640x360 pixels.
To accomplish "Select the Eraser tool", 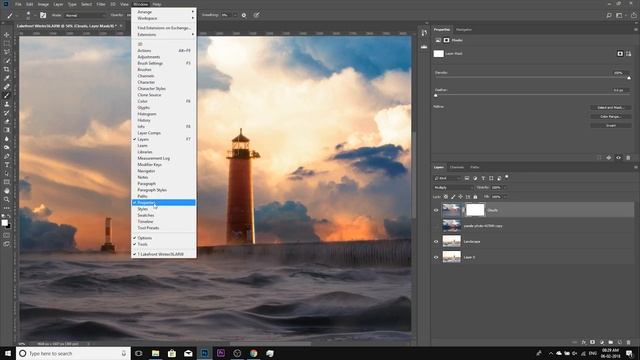I will 7,121.
